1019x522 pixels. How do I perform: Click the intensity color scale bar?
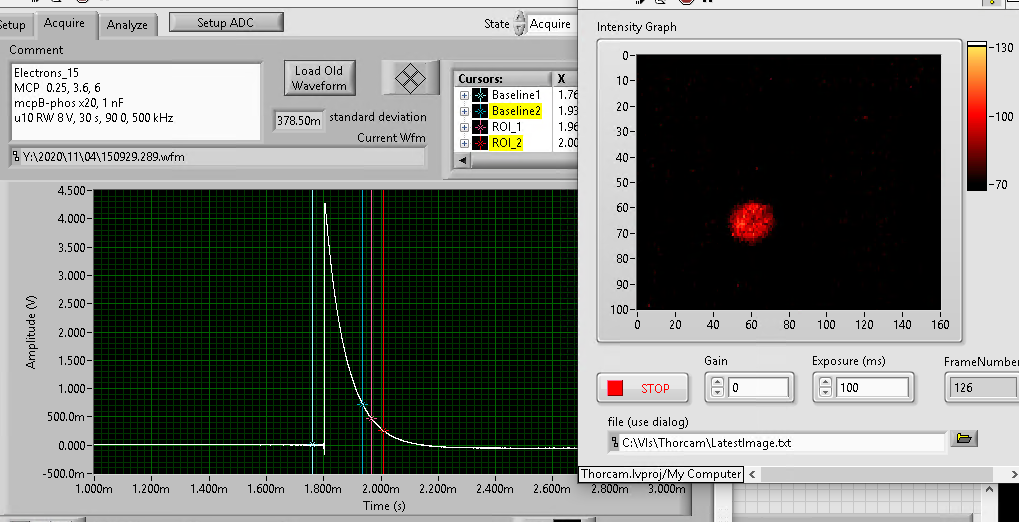pos(977,115)
